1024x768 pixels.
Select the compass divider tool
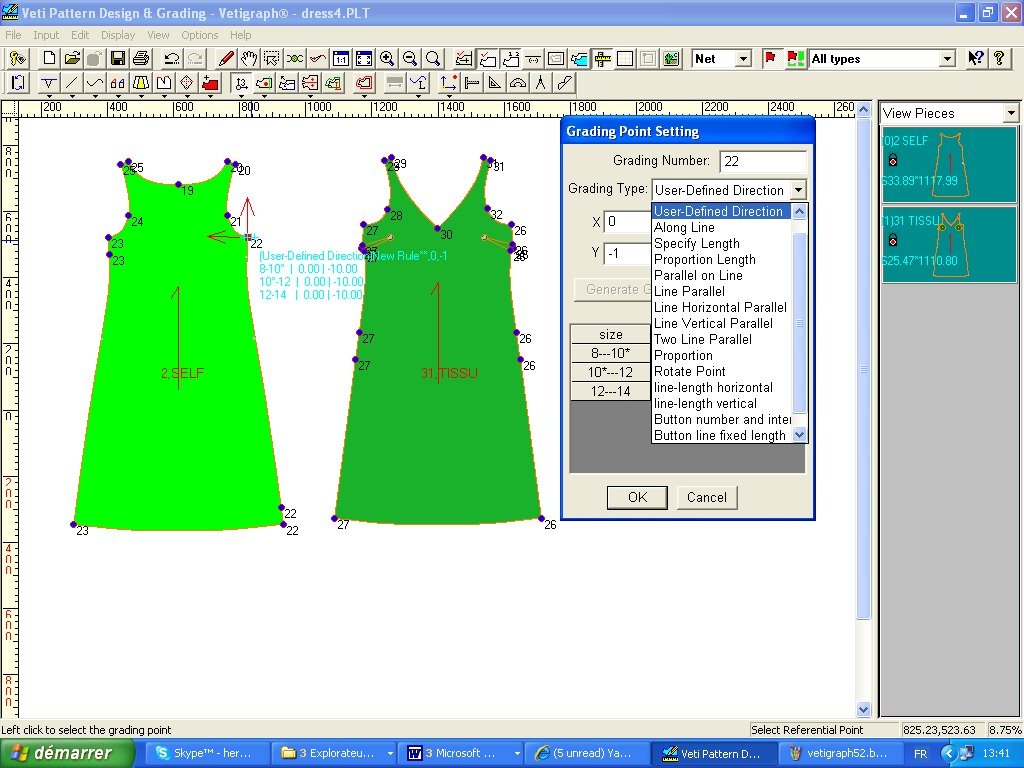click(x=541, y=83)
